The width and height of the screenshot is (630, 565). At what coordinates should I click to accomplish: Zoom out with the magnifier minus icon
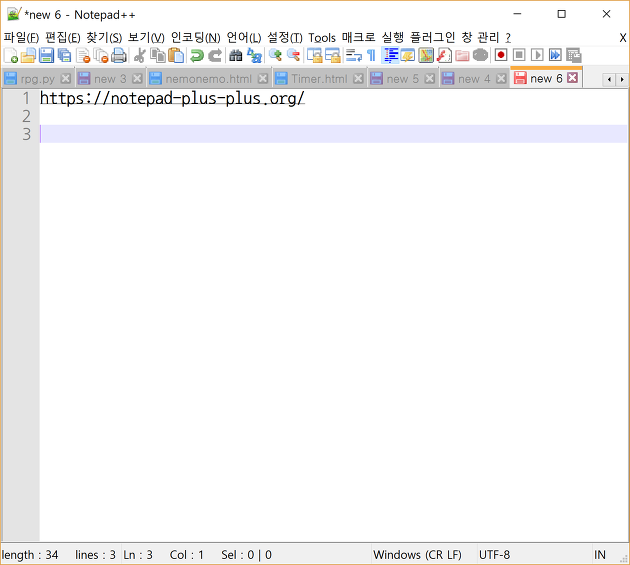click(x=294, y=55)
